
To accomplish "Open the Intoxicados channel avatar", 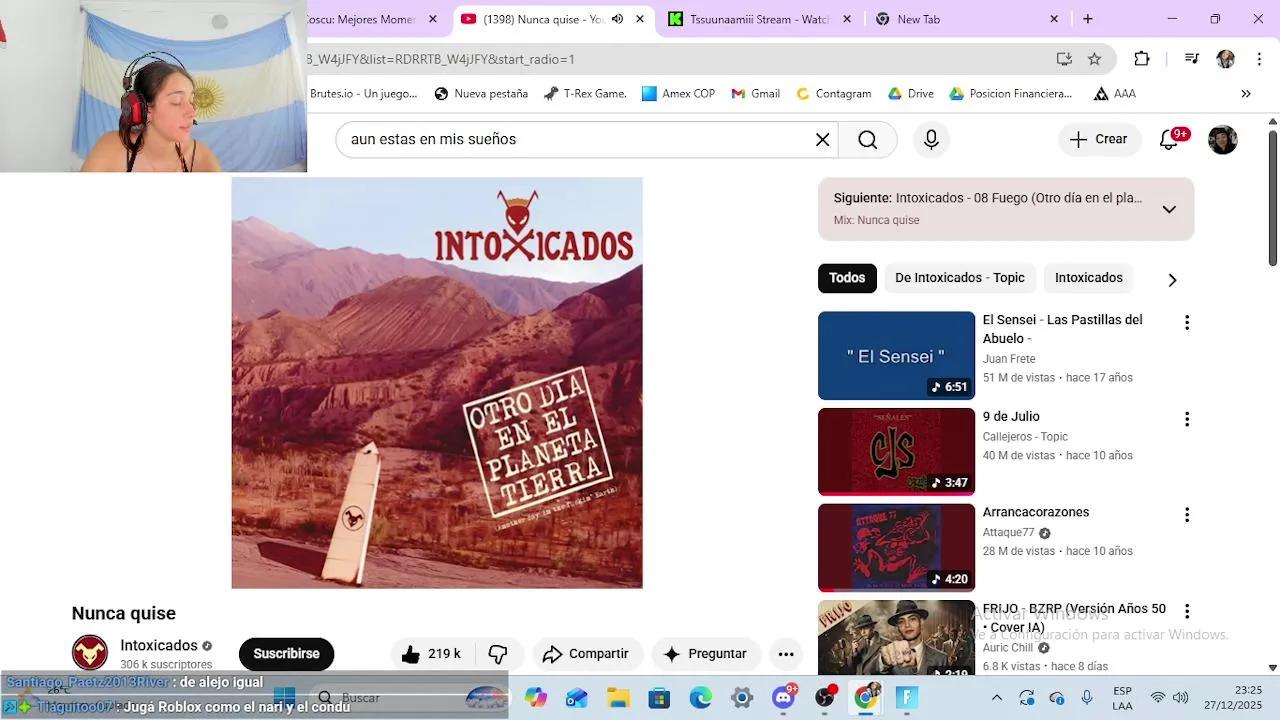I will coord(90,653).
